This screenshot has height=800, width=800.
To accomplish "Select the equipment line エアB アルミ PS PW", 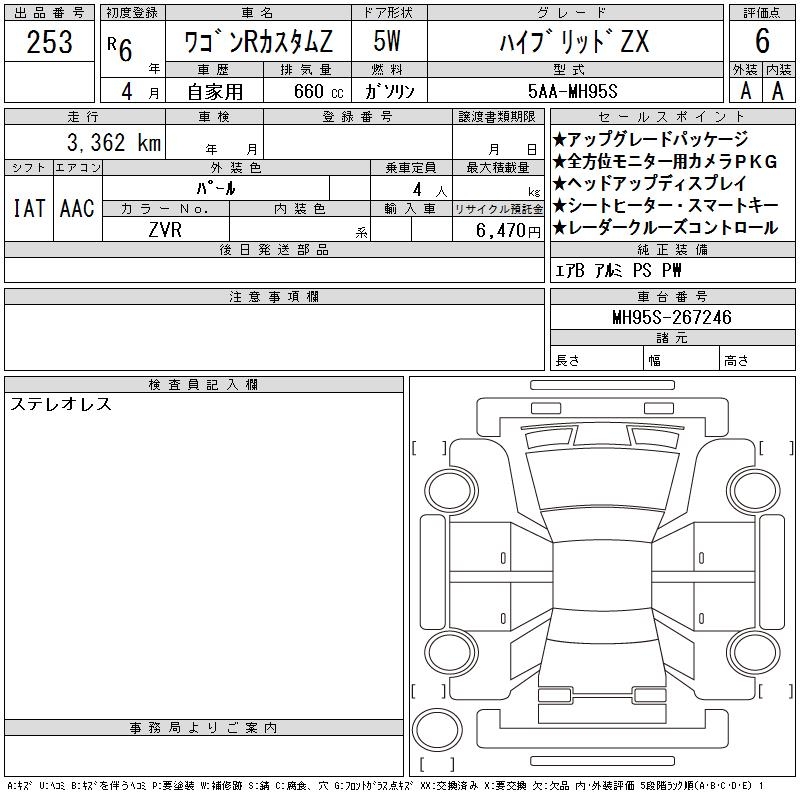I will click(x=618, y=270).
